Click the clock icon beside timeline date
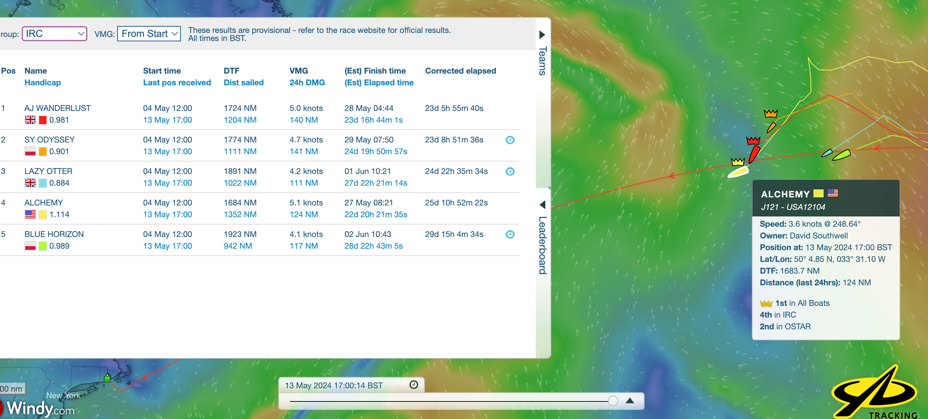 click(414, 385)
